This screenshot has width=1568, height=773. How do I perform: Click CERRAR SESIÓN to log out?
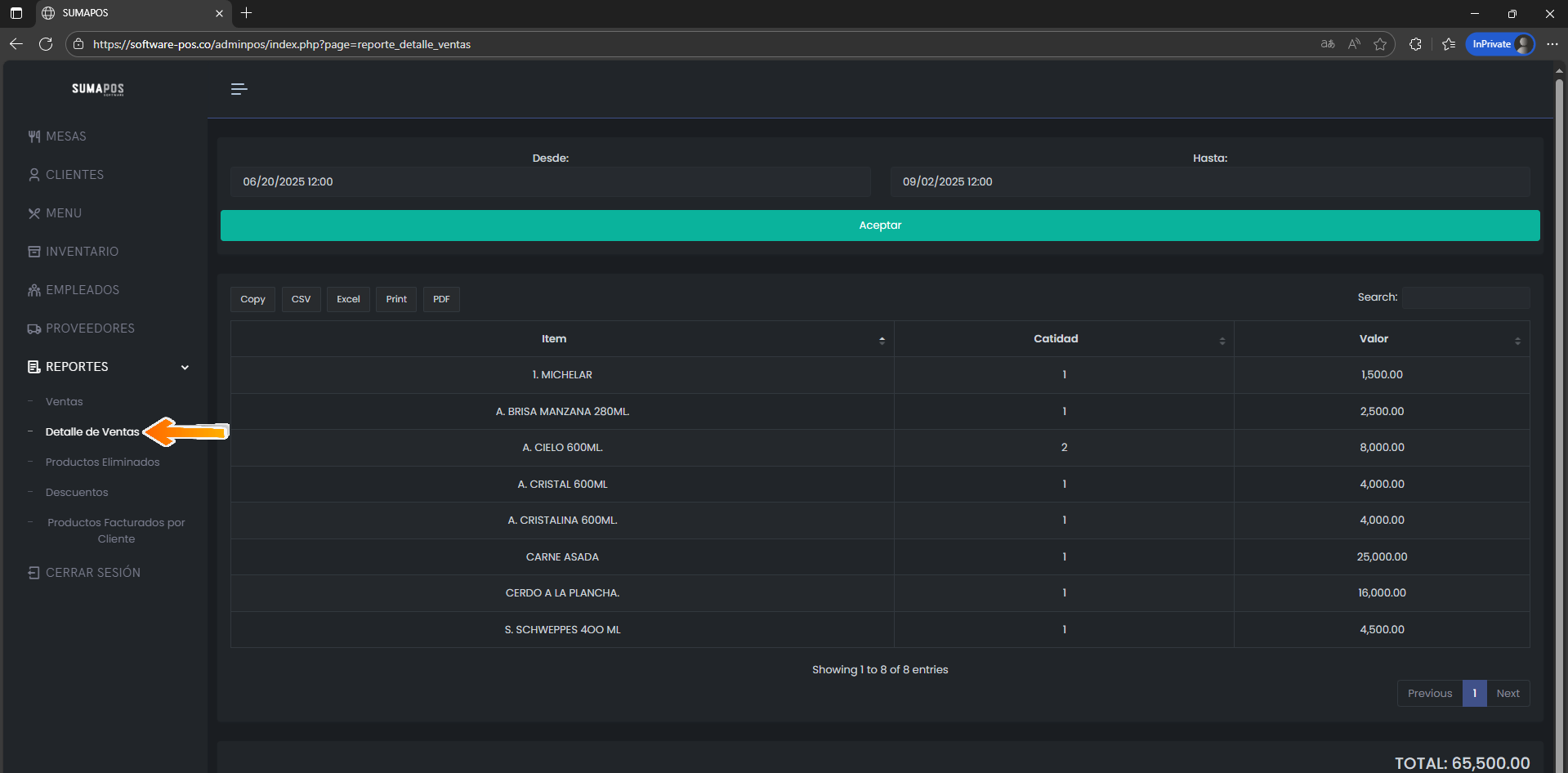point(92,573)
